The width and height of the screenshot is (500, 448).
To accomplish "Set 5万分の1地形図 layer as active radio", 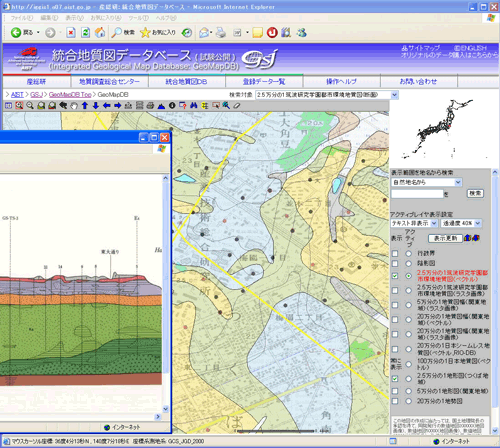I will (x=408, y=391).
